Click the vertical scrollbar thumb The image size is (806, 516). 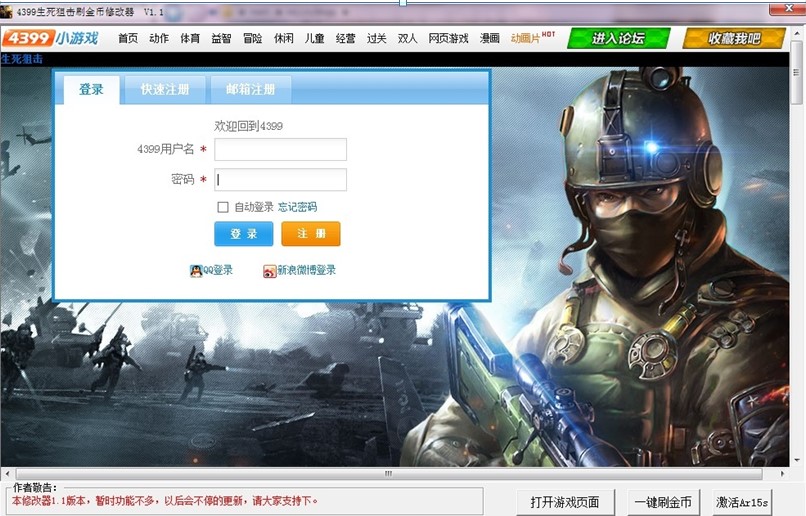797,72
